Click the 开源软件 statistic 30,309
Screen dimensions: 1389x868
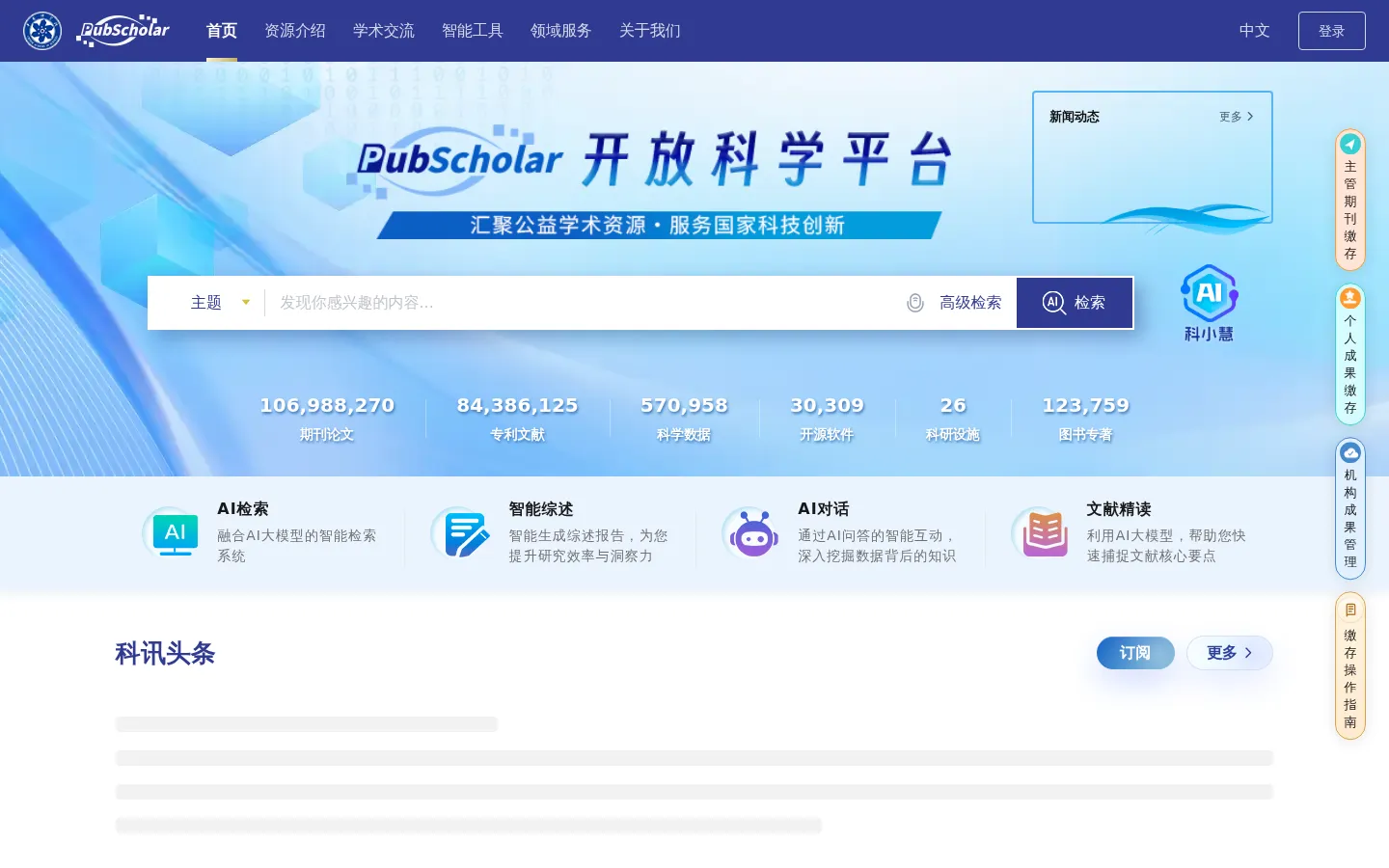[827, 418]
